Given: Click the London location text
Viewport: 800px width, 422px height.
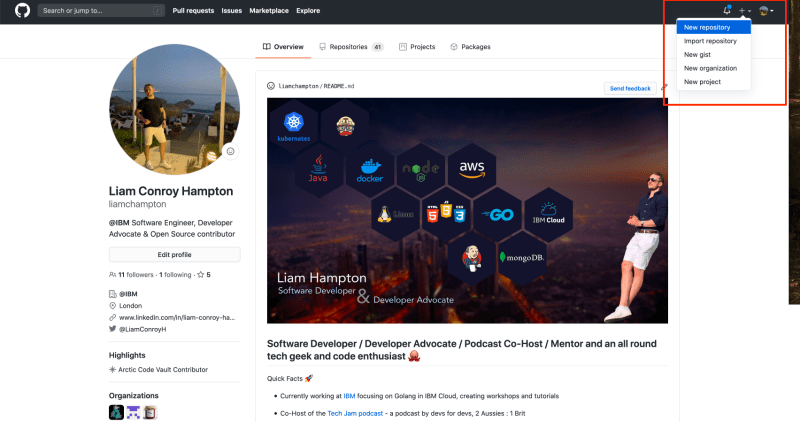Looking at the screenshot, I should pos(131,306).
